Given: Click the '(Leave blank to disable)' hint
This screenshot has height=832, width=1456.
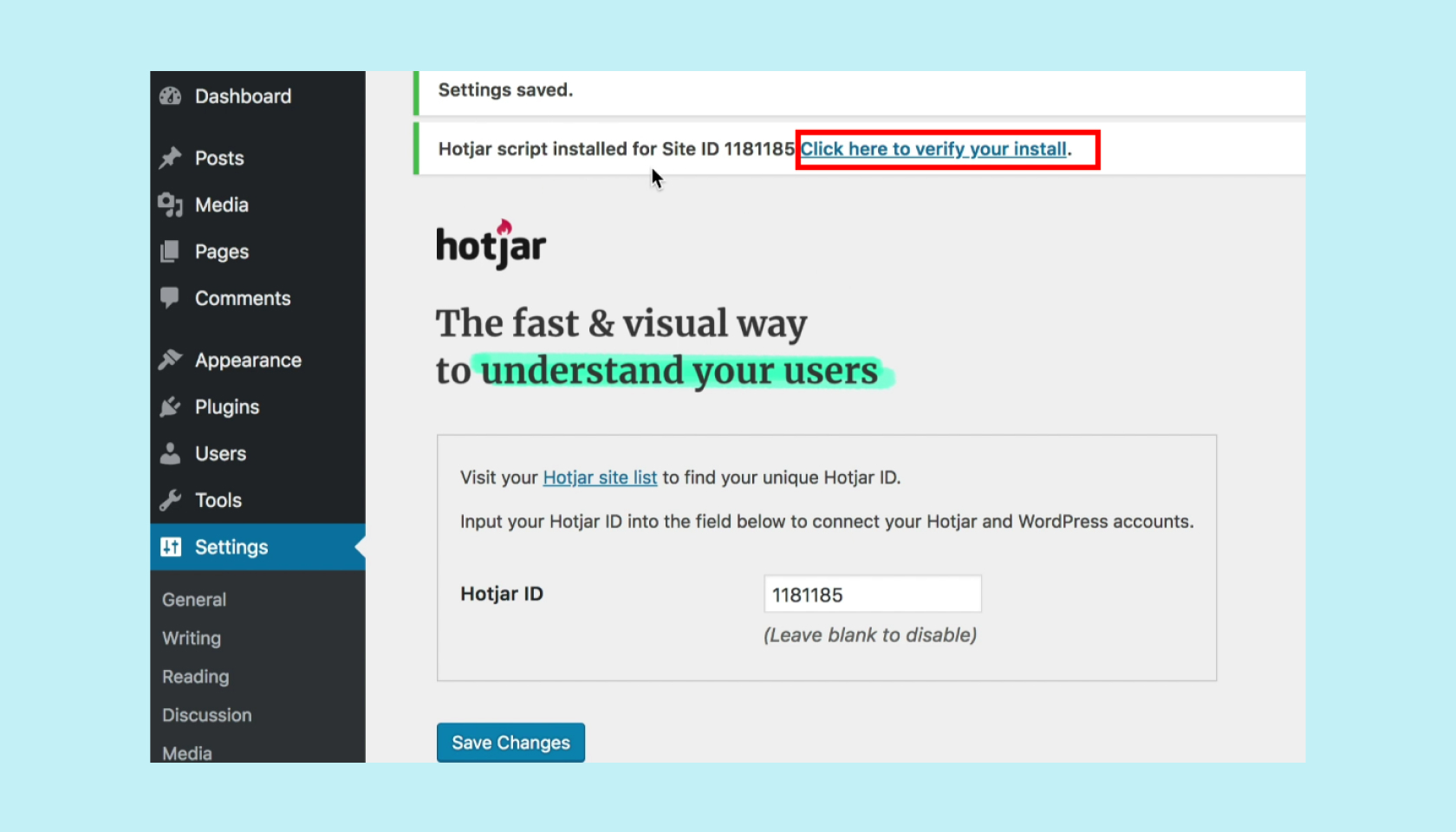Looking at the screenshot, I should (870, 635).
